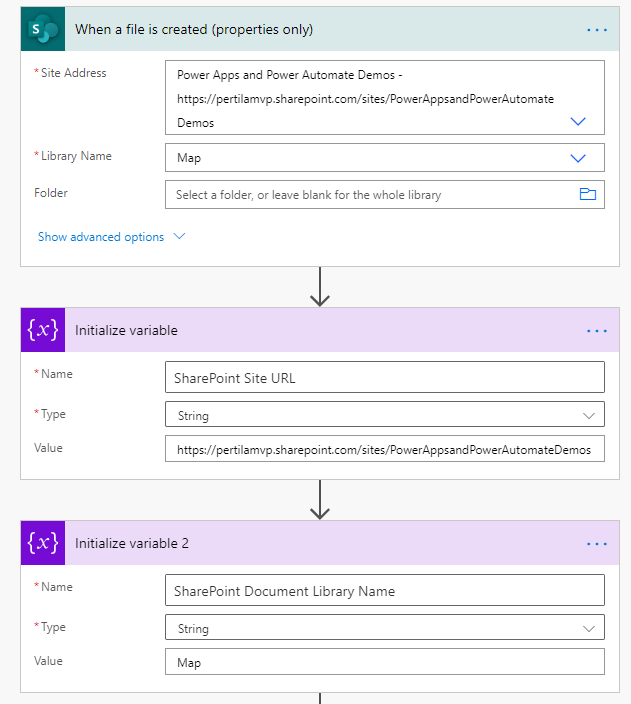Viewport: 631px width, 704px height.
Task: Expand the Site Address dropdown
Action: 577,121
